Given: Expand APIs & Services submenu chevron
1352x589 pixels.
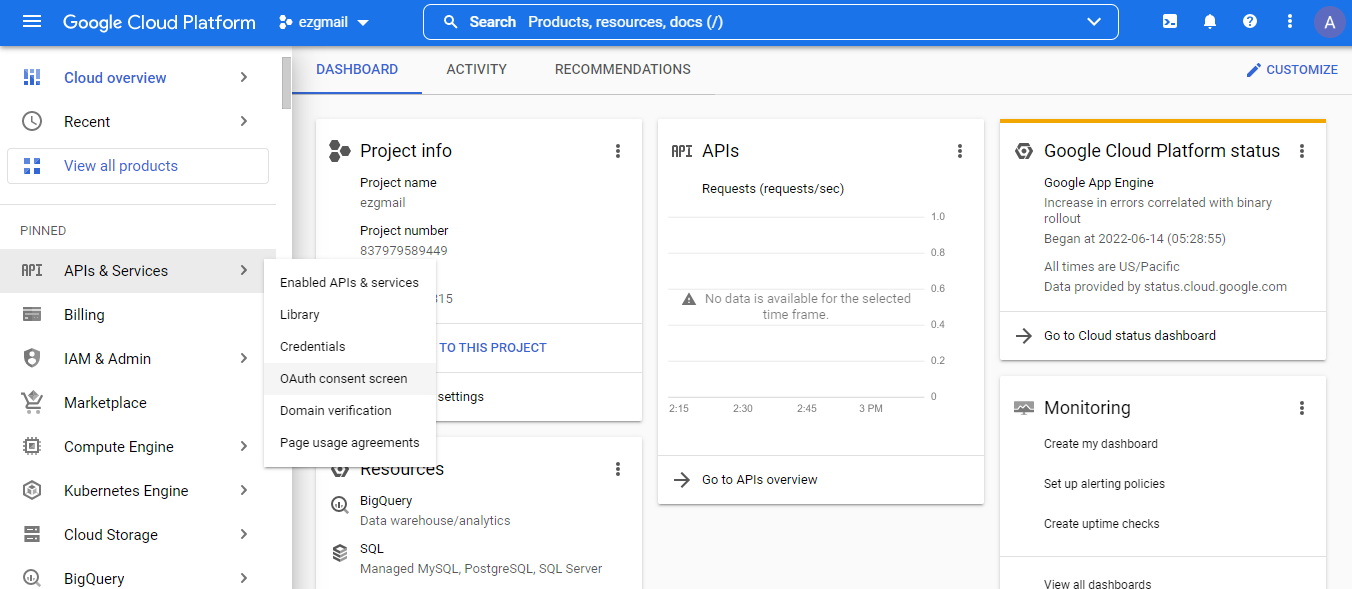Looking at the screenshot, I should click(243, 271).
